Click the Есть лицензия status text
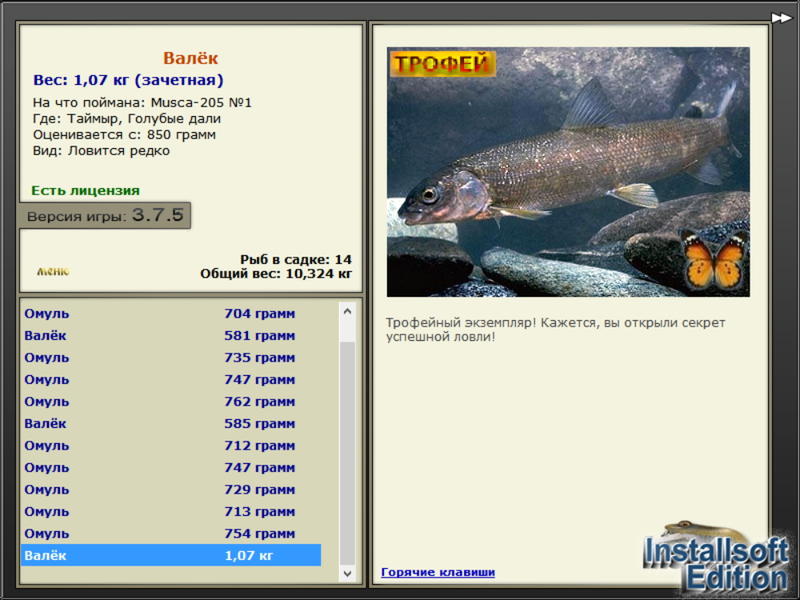The image size is (800, 600). point(85,190)
